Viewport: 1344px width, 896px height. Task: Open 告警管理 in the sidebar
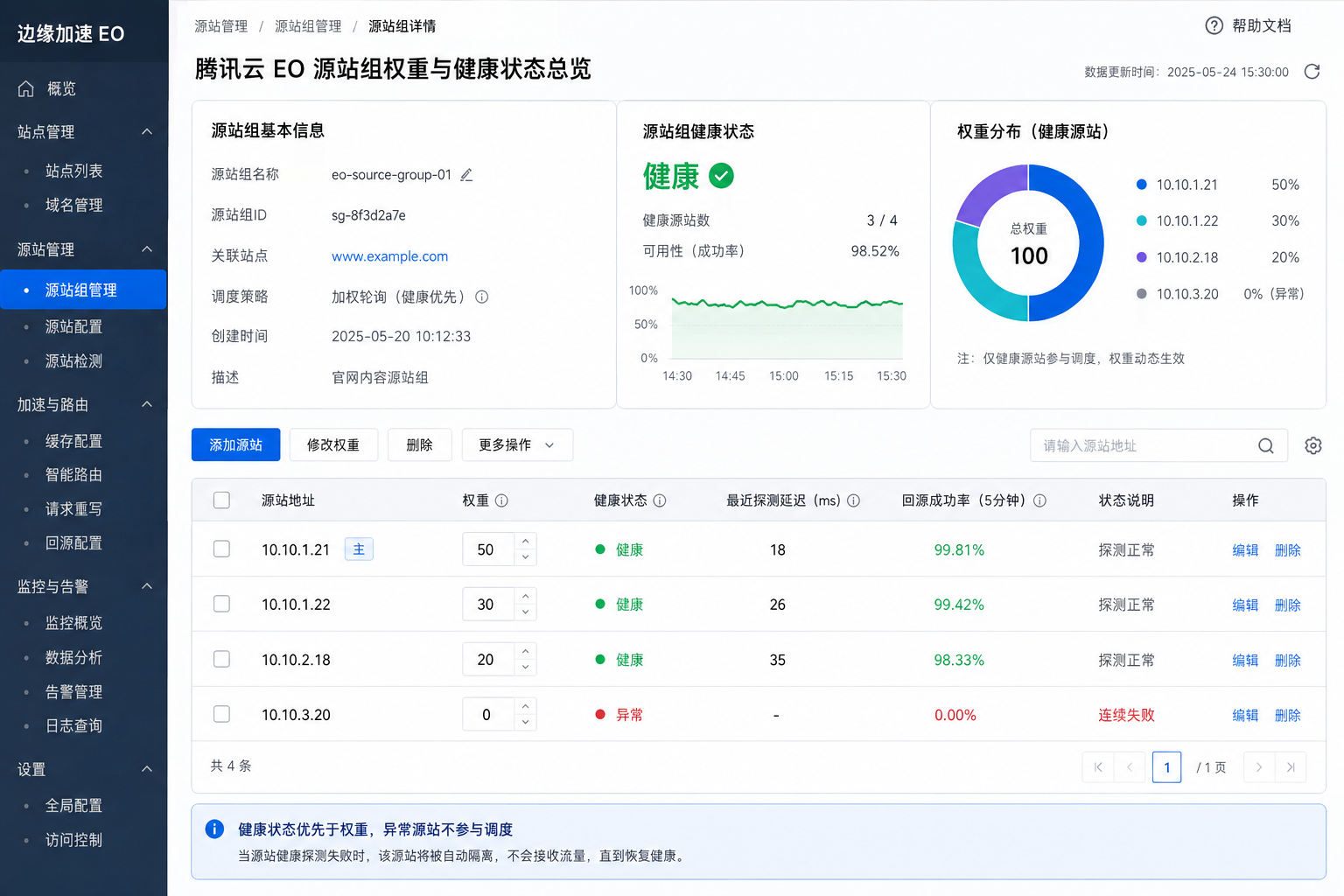74,691
